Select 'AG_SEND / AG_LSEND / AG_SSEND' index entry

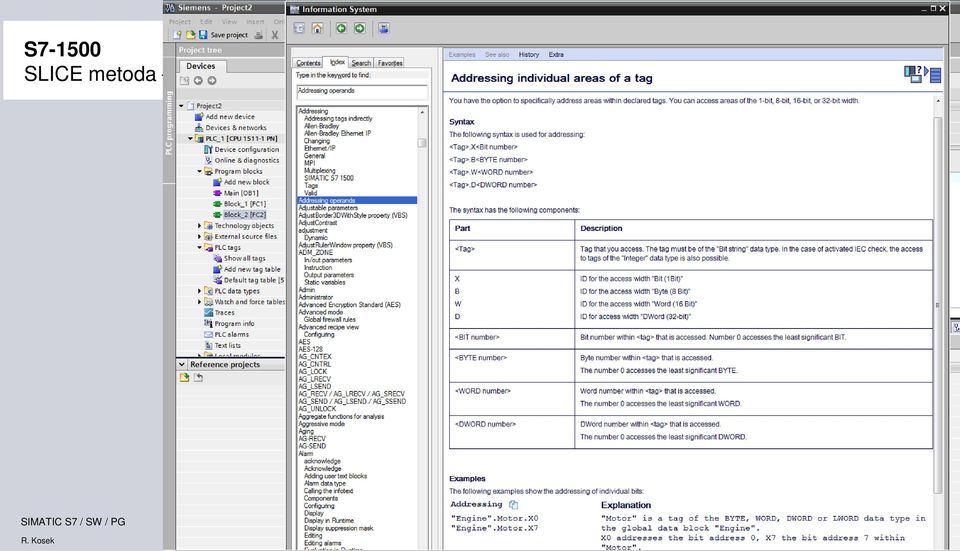(352, 401)
